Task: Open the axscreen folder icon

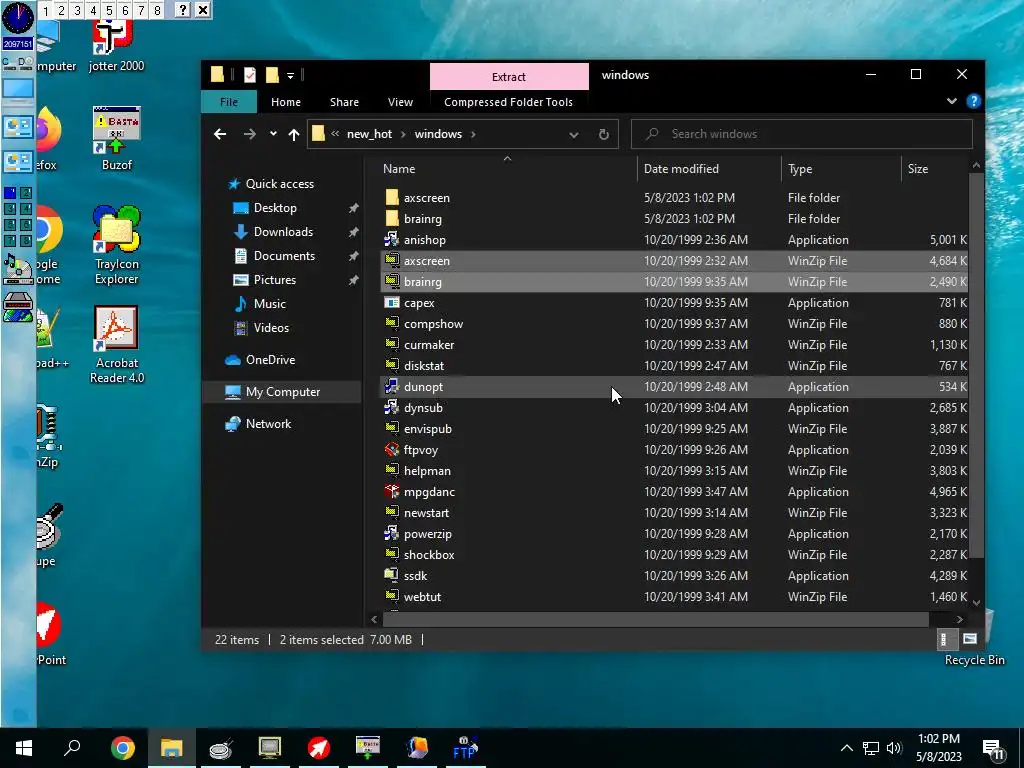Action: [391, 197]
